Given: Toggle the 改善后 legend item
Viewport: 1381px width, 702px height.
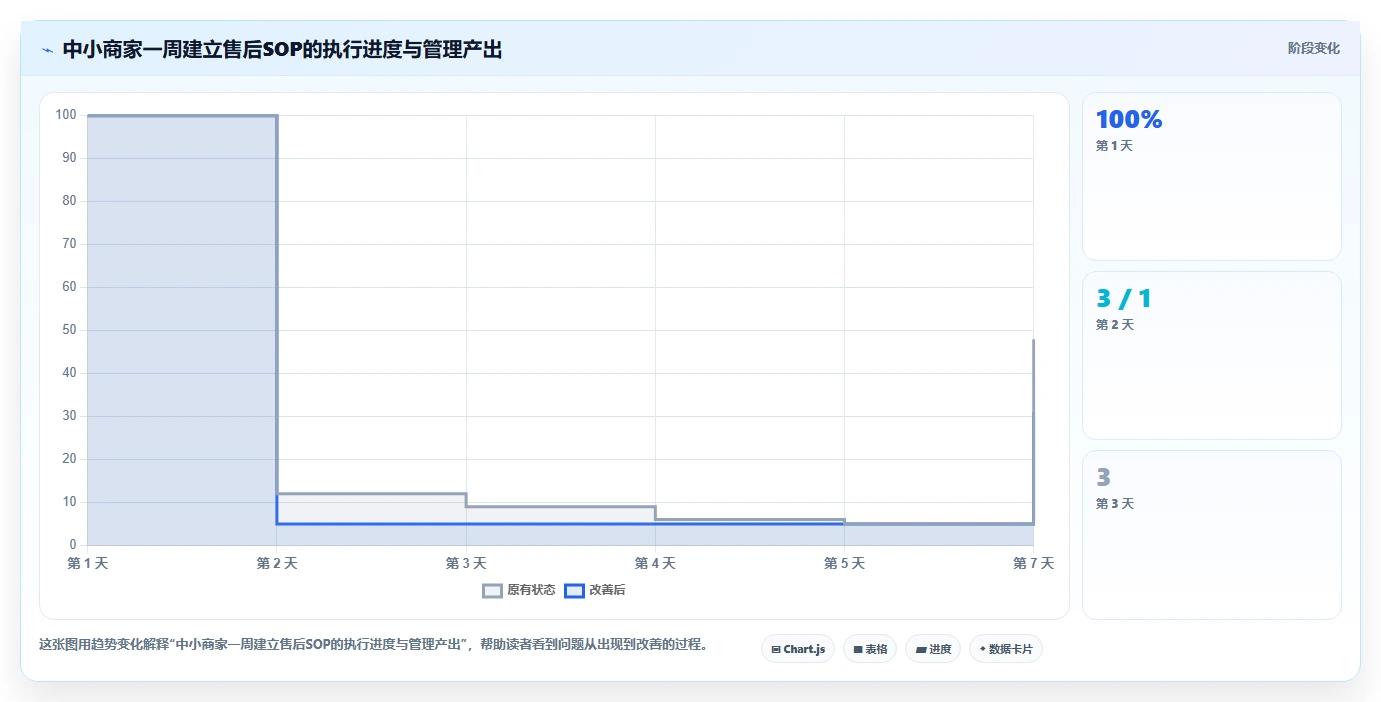Looking at the screenshot, I should pos(595,590).
